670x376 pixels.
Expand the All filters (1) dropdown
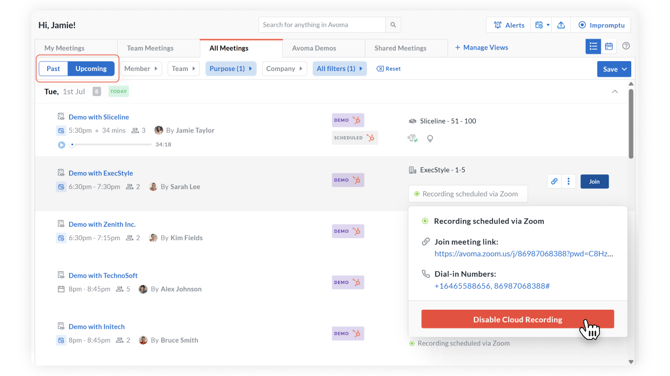click(x=340, y=68)
